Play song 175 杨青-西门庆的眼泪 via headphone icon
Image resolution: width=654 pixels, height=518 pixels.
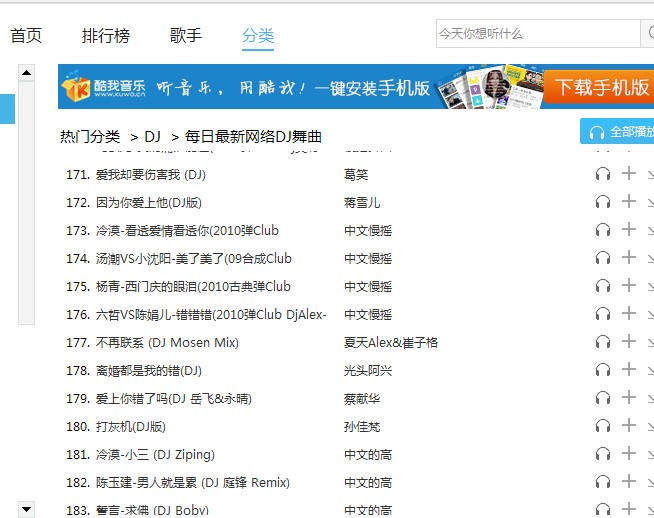pos(602,286)
